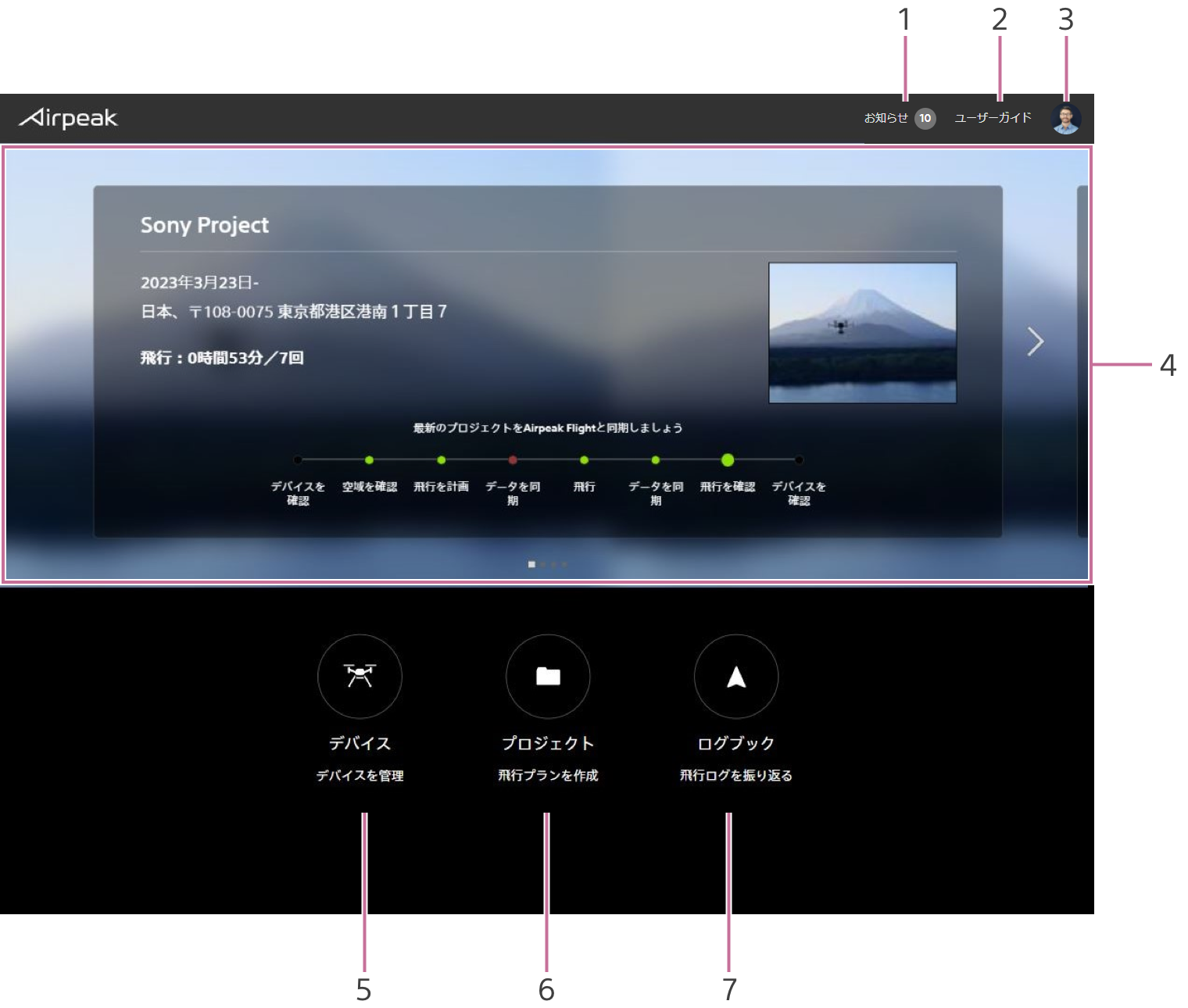This screenshot has height=1008, width=1188.
Task: Open the user profile avatar
Action: pyautogui.click(x=1066, y=118)
